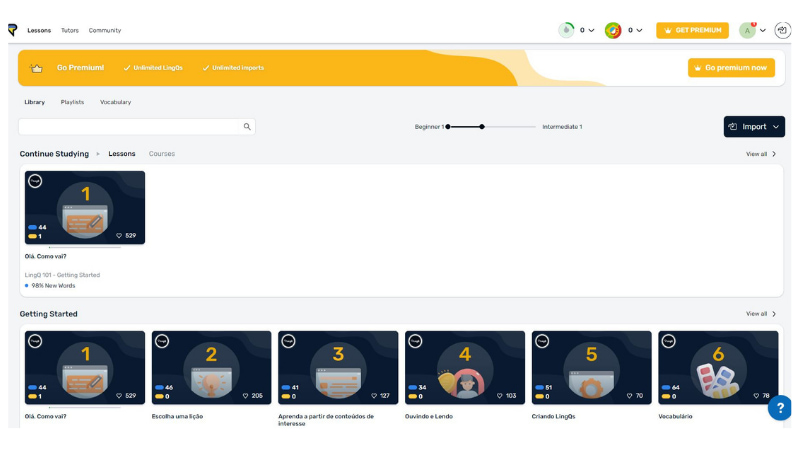Click the Continue Studying section heading
Viewport: 800px width, 450px height.
pos(54,154)
